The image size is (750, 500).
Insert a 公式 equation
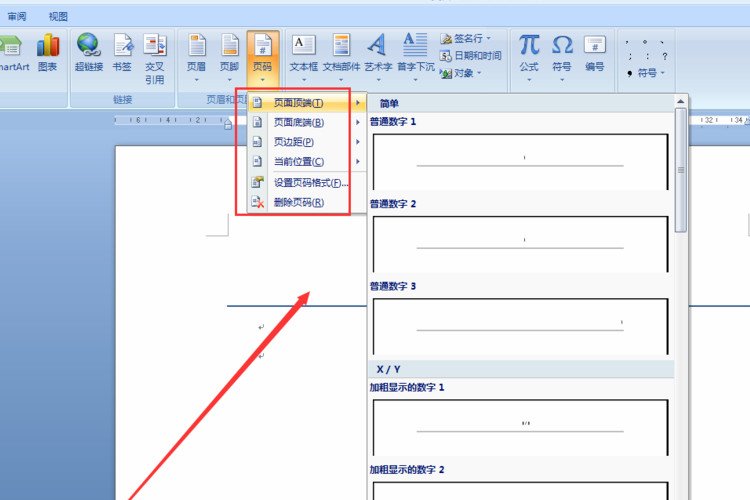coord(529,57)
